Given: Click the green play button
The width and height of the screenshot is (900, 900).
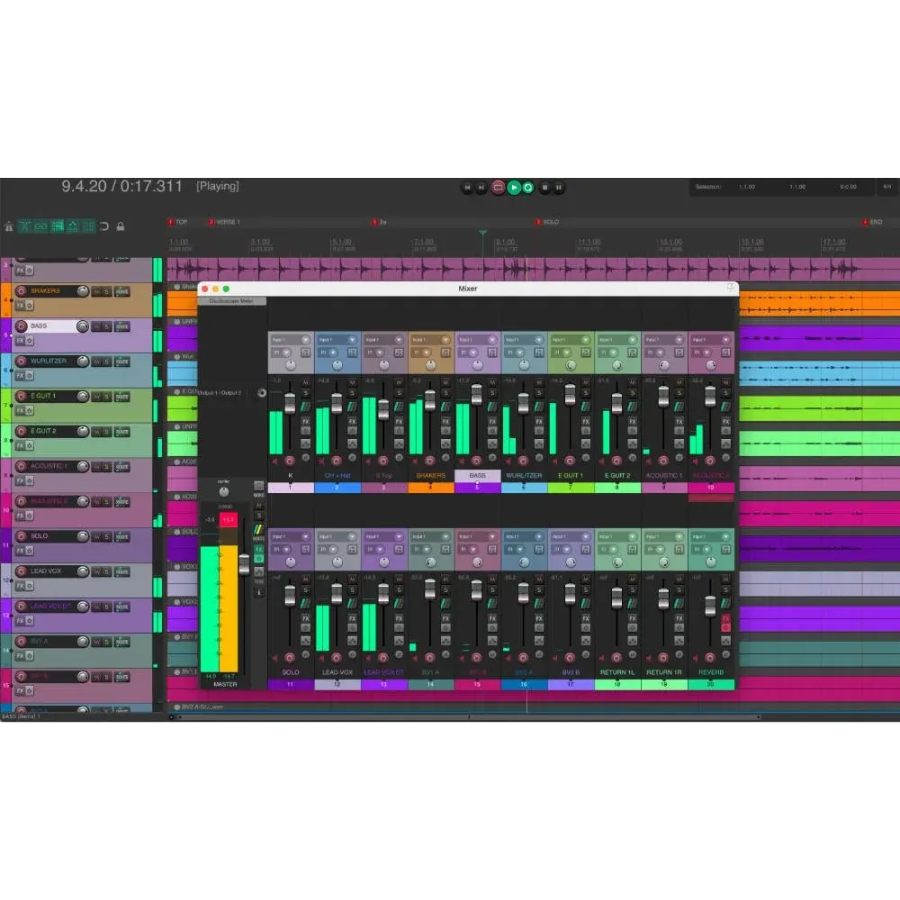Looking at the screenshot, I should (x=514, y=187).
